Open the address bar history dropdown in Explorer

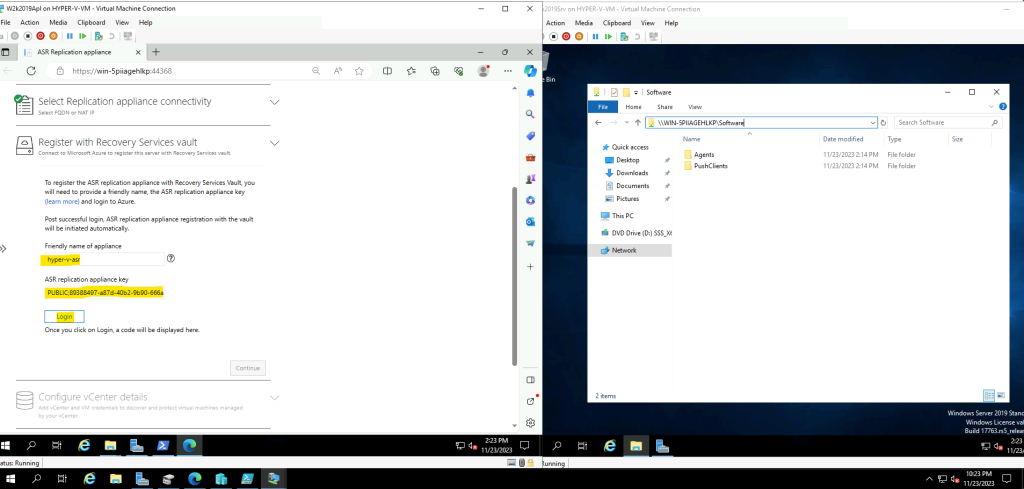(873, 123)
